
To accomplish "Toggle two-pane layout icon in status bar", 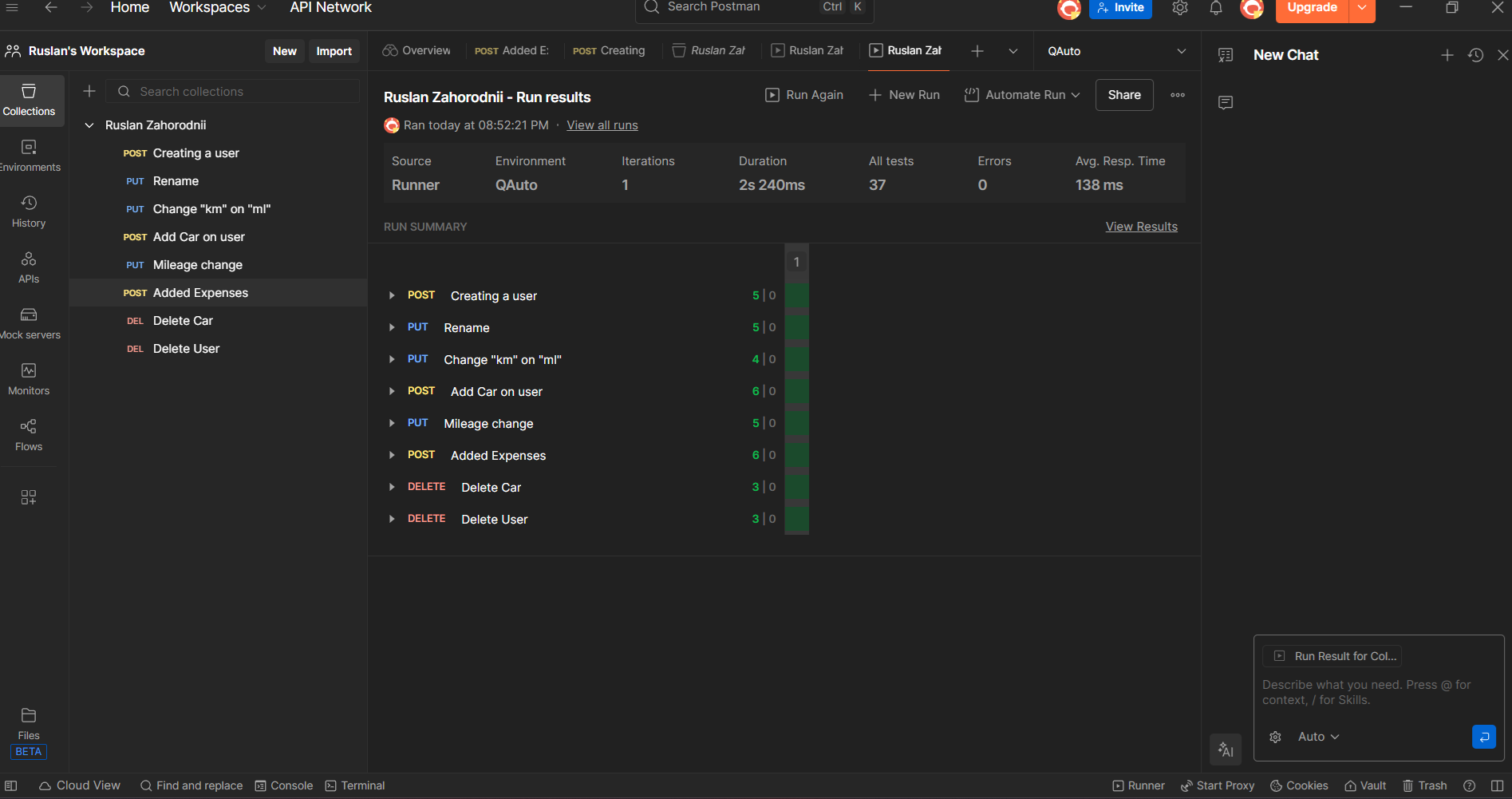I will tap(1497, 785).
